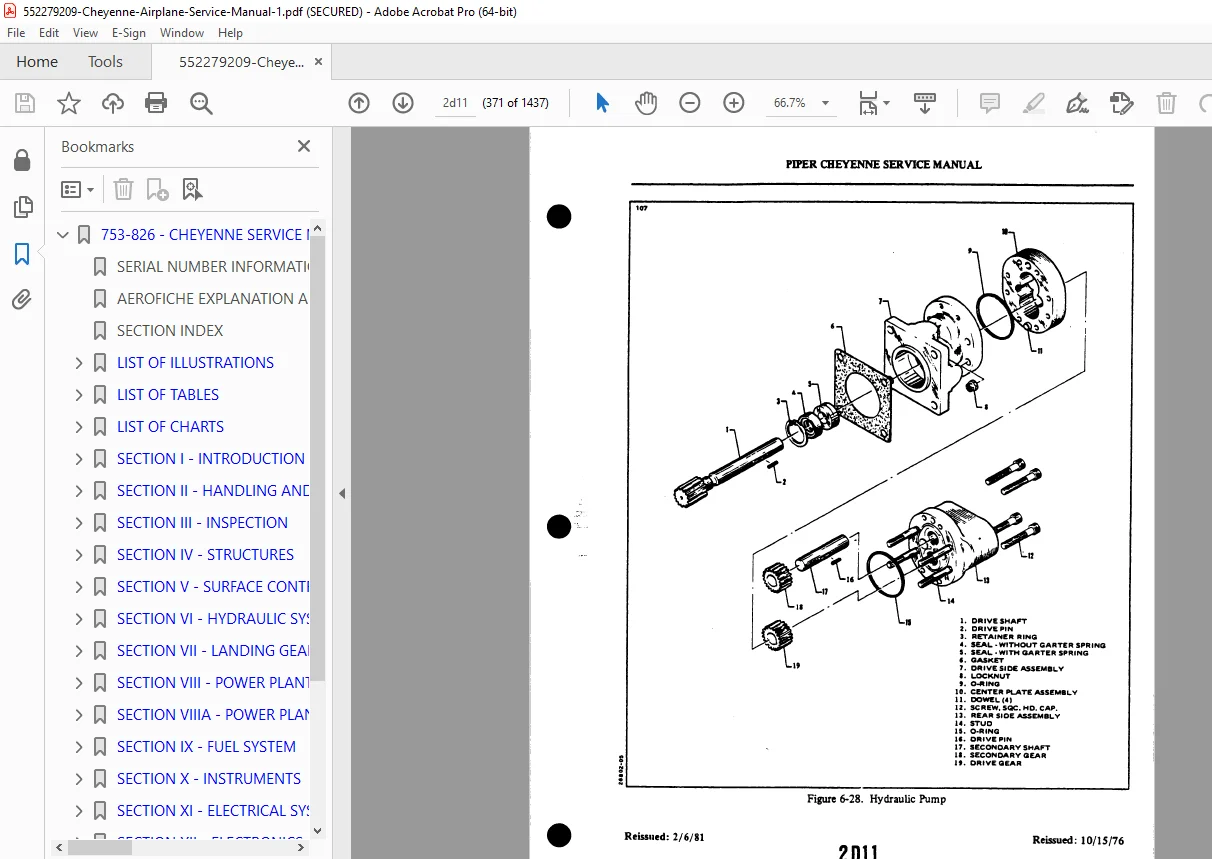Expand SECTION I - INTRODUCTION bookmark
The width and height of the screenshot is (1212, 859).
(79, 459)
